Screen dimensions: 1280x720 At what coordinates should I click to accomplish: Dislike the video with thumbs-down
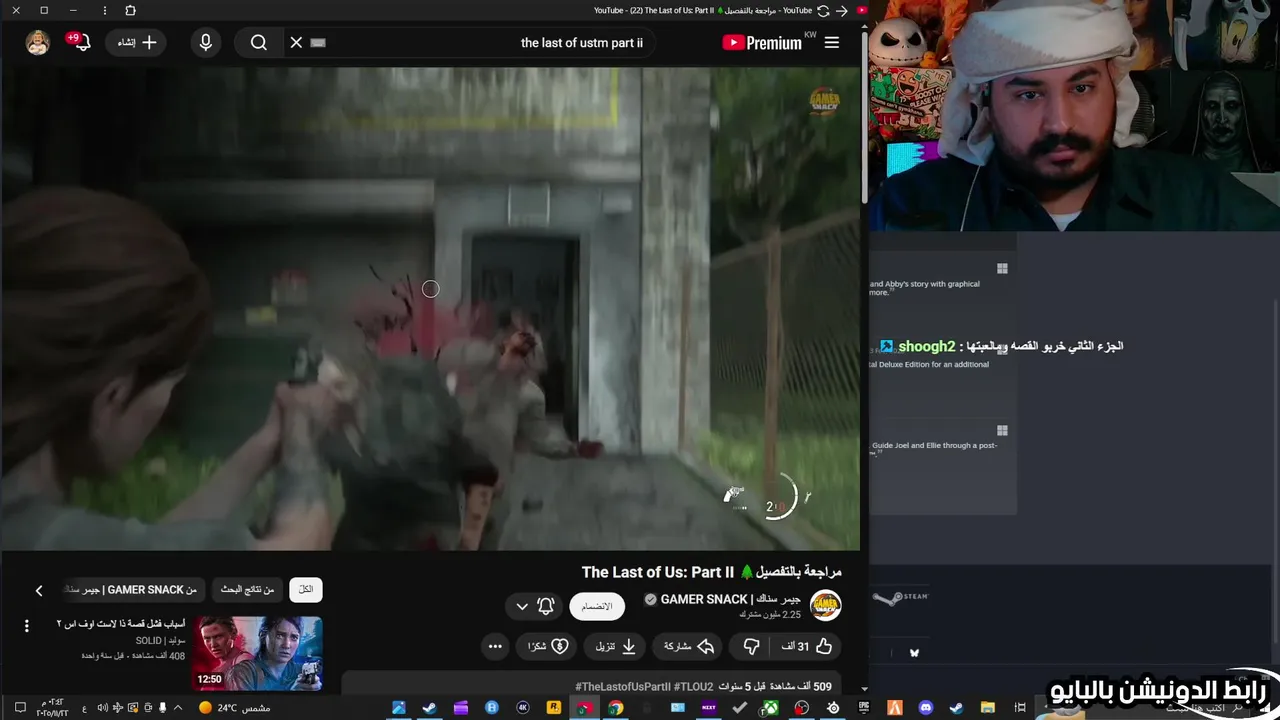[x=751, y=647]
